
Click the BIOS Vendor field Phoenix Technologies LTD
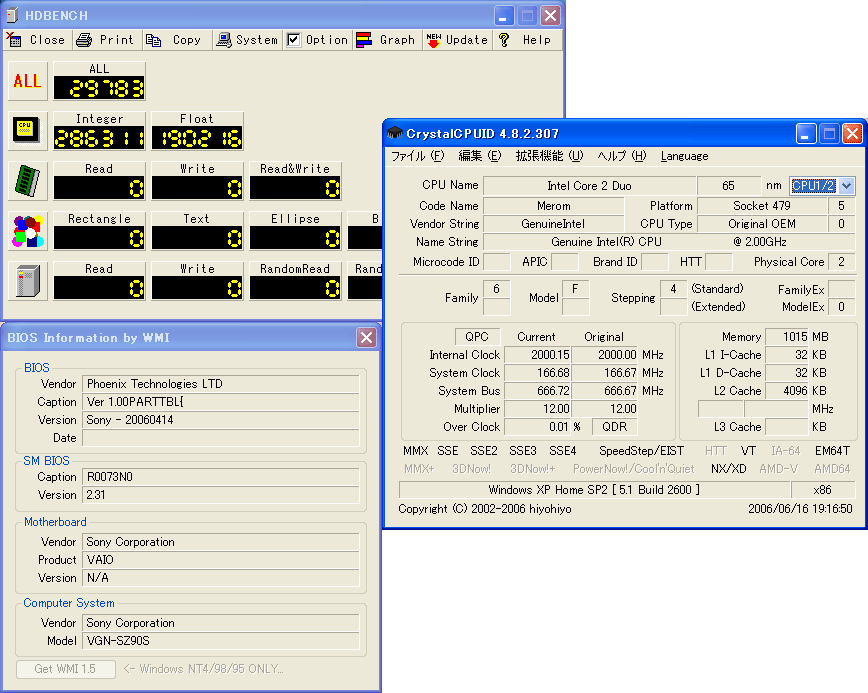tap(221, 384)
